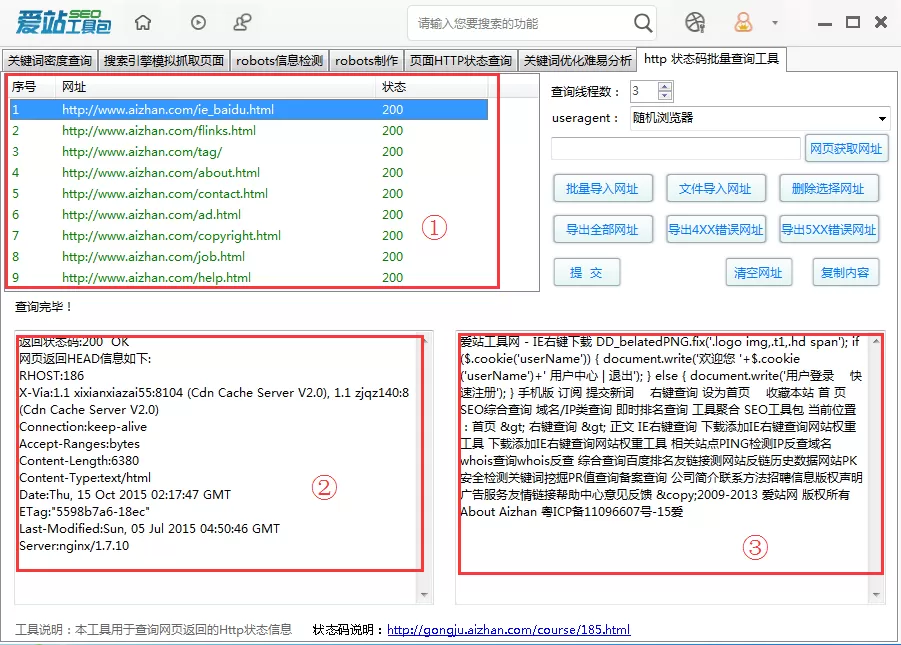
Task: Open the gongju.aizhan.com/course/185.html link
Action: tap(509, 629)
